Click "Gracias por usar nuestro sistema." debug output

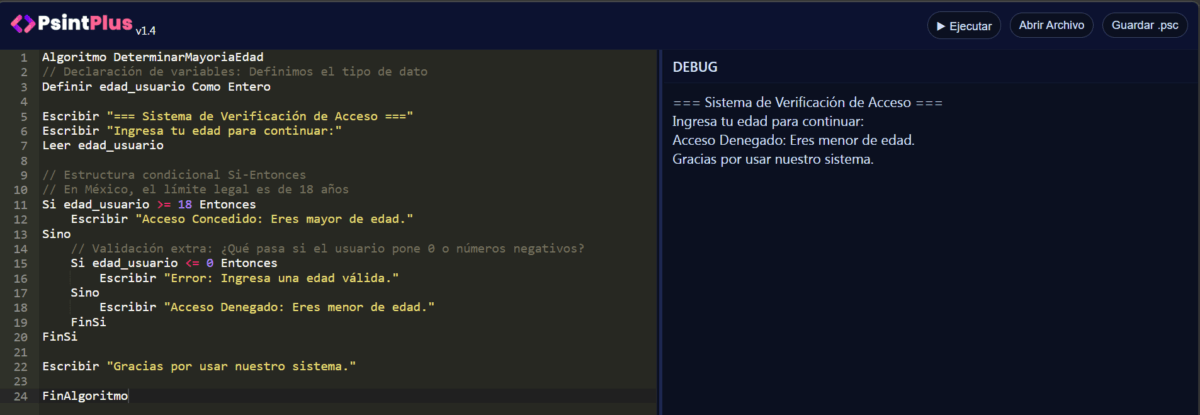773,159
